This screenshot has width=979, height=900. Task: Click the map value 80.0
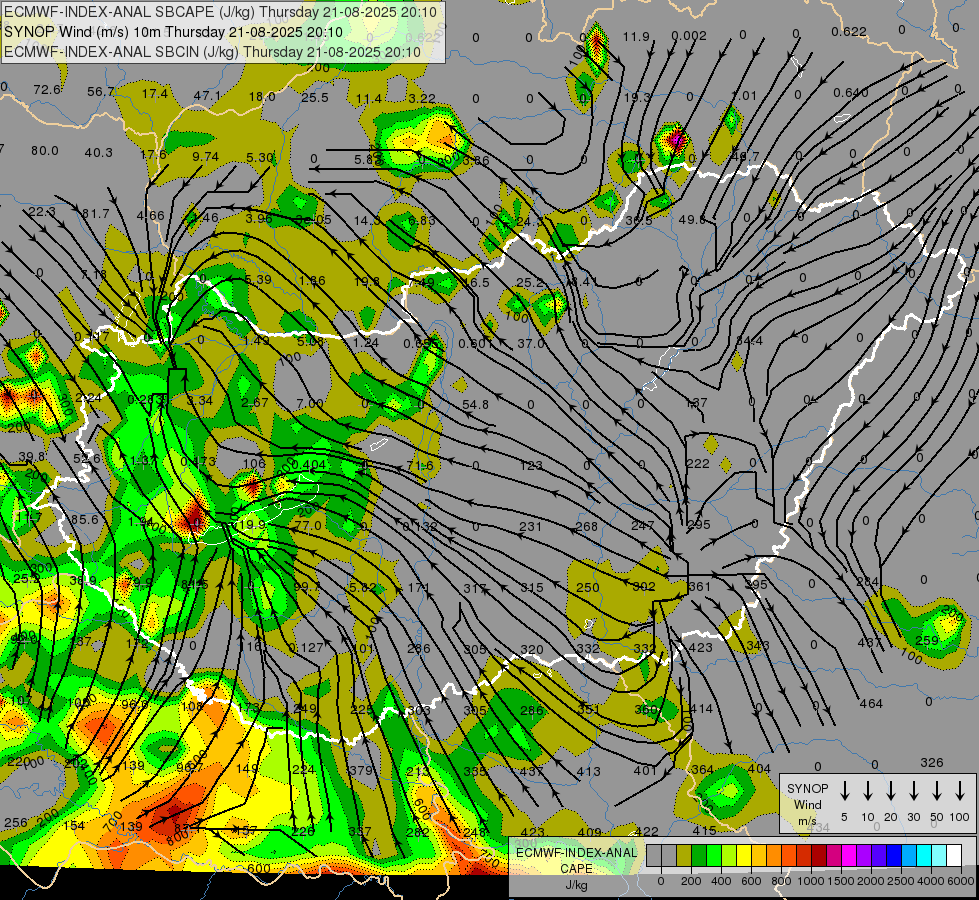pos(44,151)
